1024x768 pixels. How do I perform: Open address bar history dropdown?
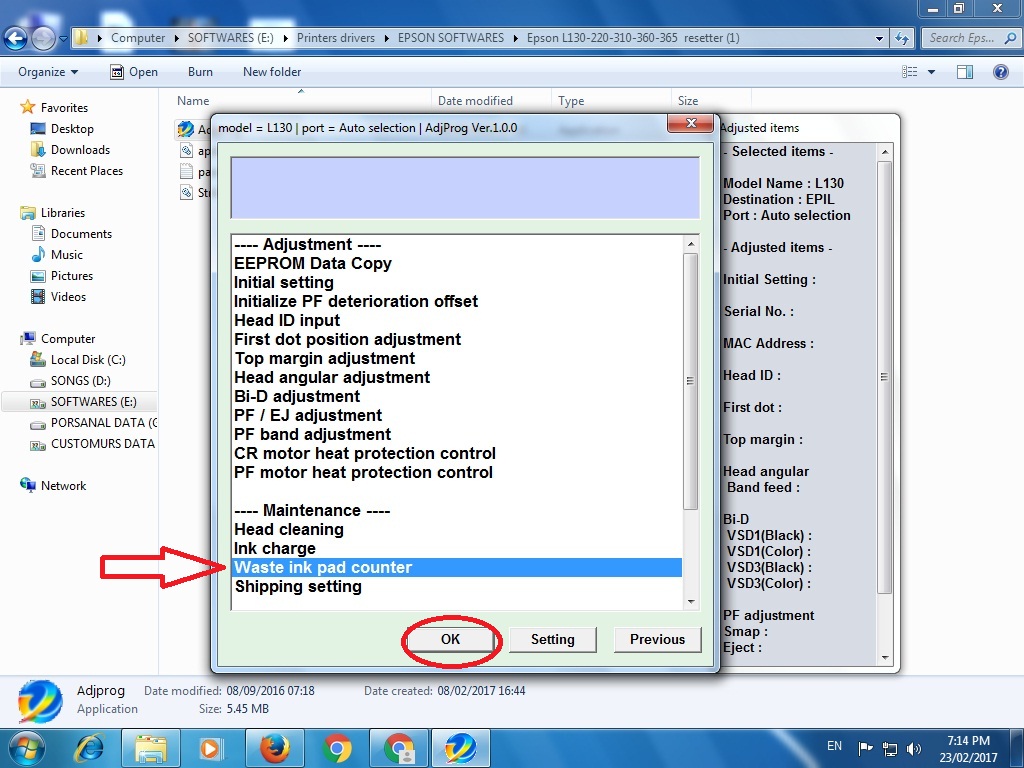[879, 38]
